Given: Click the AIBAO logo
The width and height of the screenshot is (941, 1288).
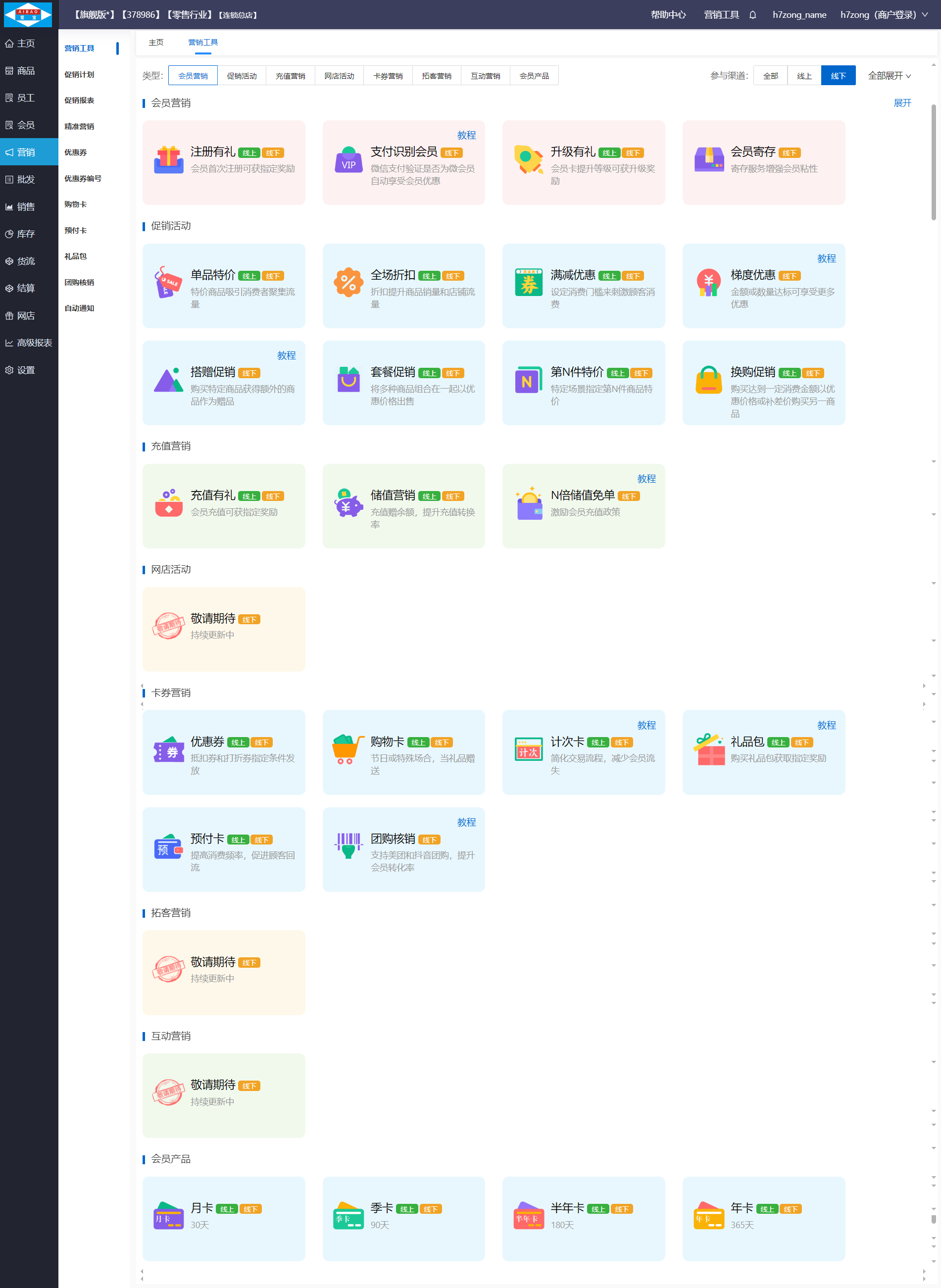Looking at the screenshot, I should coord(28,14).
